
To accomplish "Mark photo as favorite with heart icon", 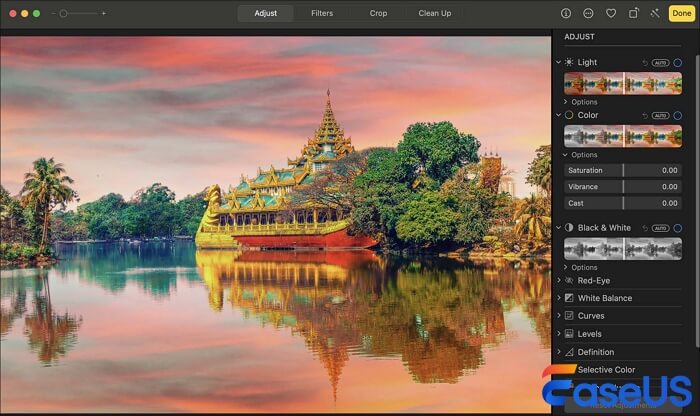I will point(610,14).
